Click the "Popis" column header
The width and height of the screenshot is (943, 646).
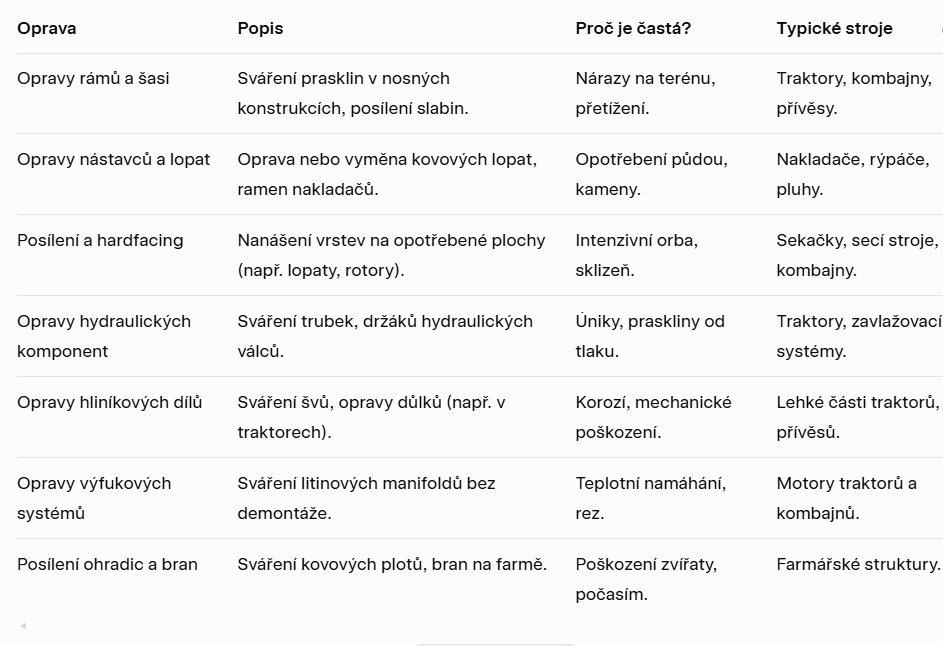[x=260, y=28]
